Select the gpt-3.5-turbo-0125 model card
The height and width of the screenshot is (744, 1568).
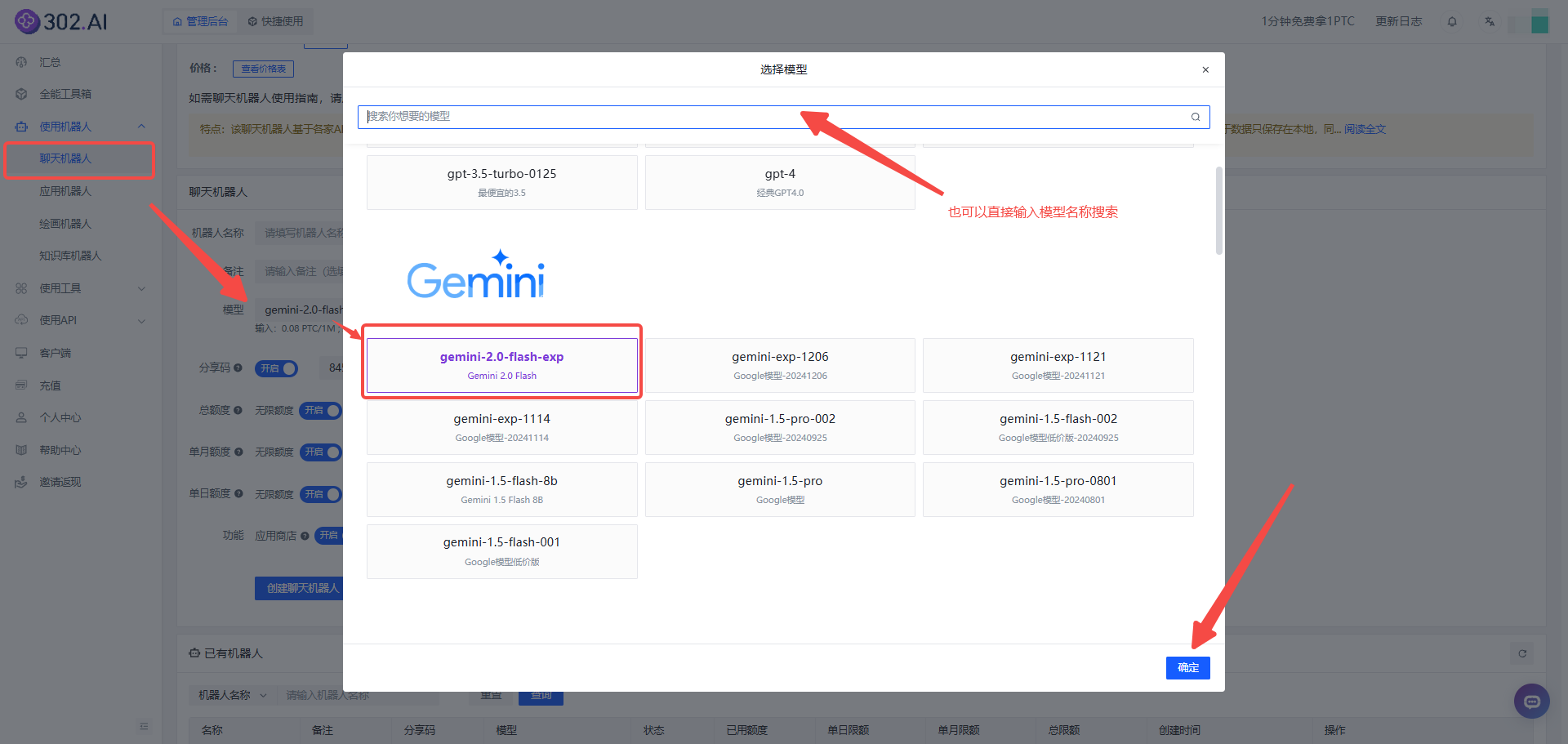(502, 182)
